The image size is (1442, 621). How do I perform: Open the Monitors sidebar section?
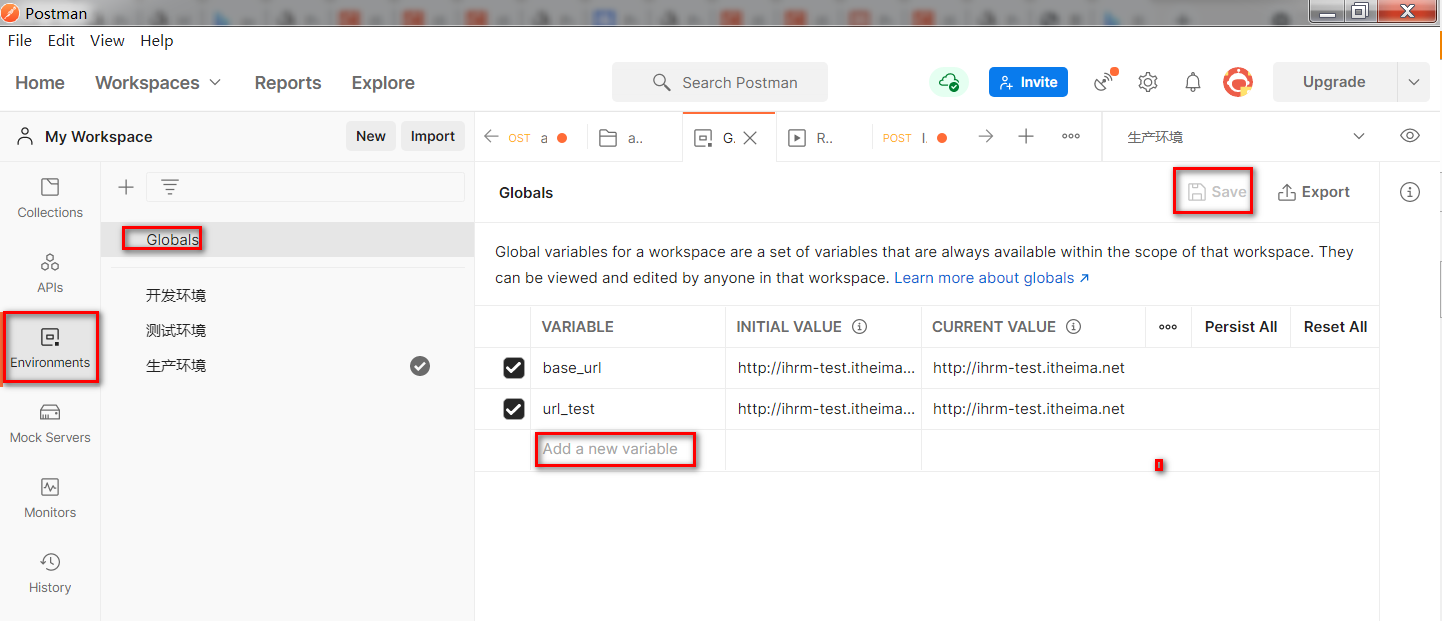[50, 498]
